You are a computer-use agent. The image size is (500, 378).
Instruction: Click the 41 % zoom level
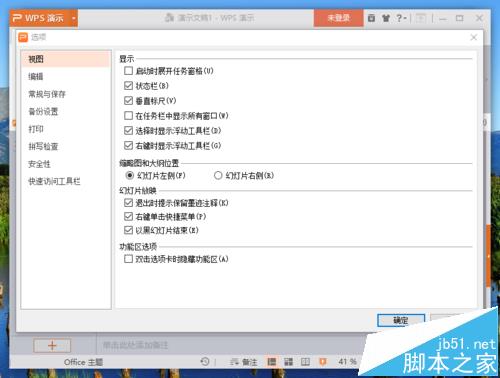click(x=347, y=361)
